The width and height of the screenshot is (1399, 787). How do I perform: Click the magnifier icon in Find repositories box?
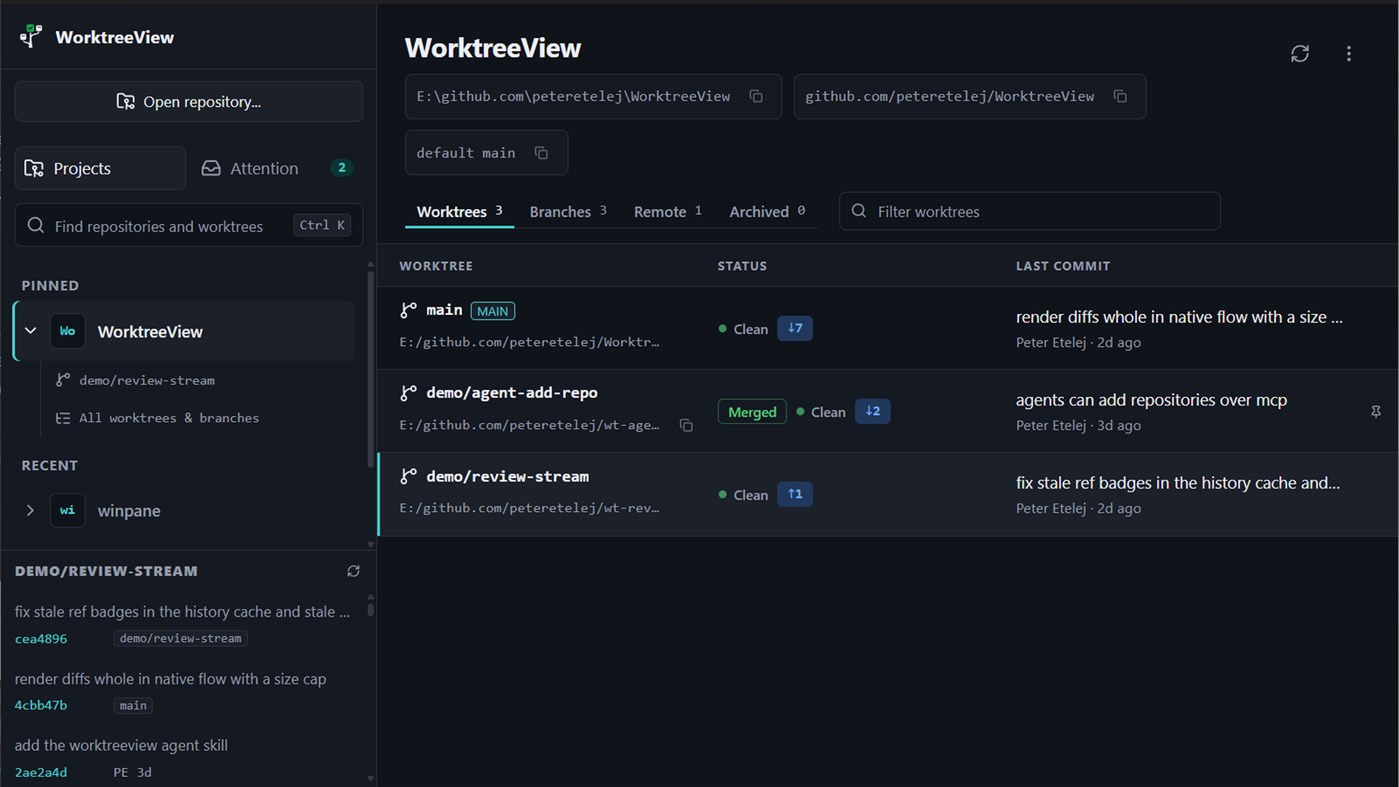click(36, 226)
